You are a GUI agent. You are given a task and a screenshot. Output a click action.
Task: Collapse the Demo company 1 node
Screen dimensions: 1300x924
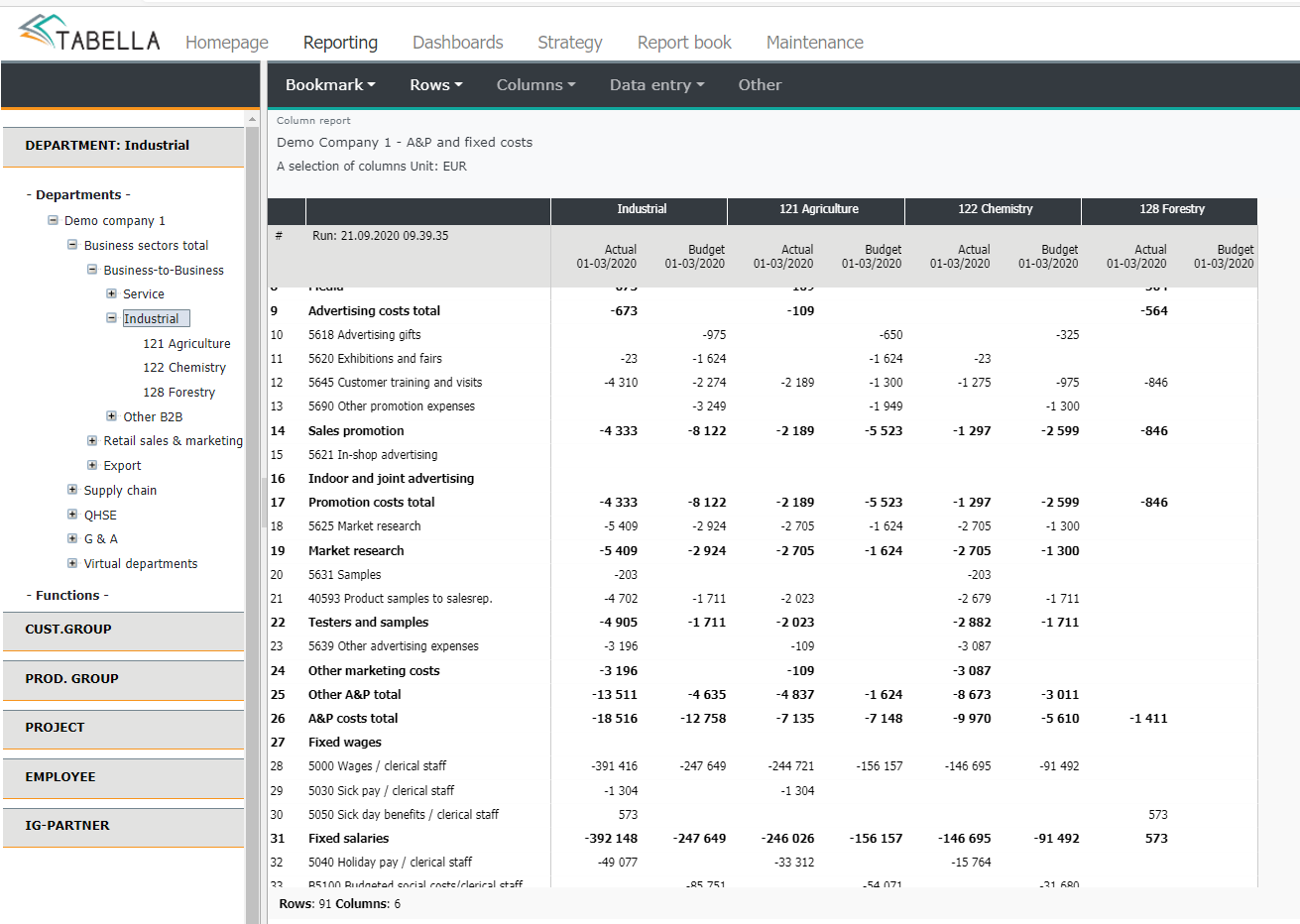[53, 220]
